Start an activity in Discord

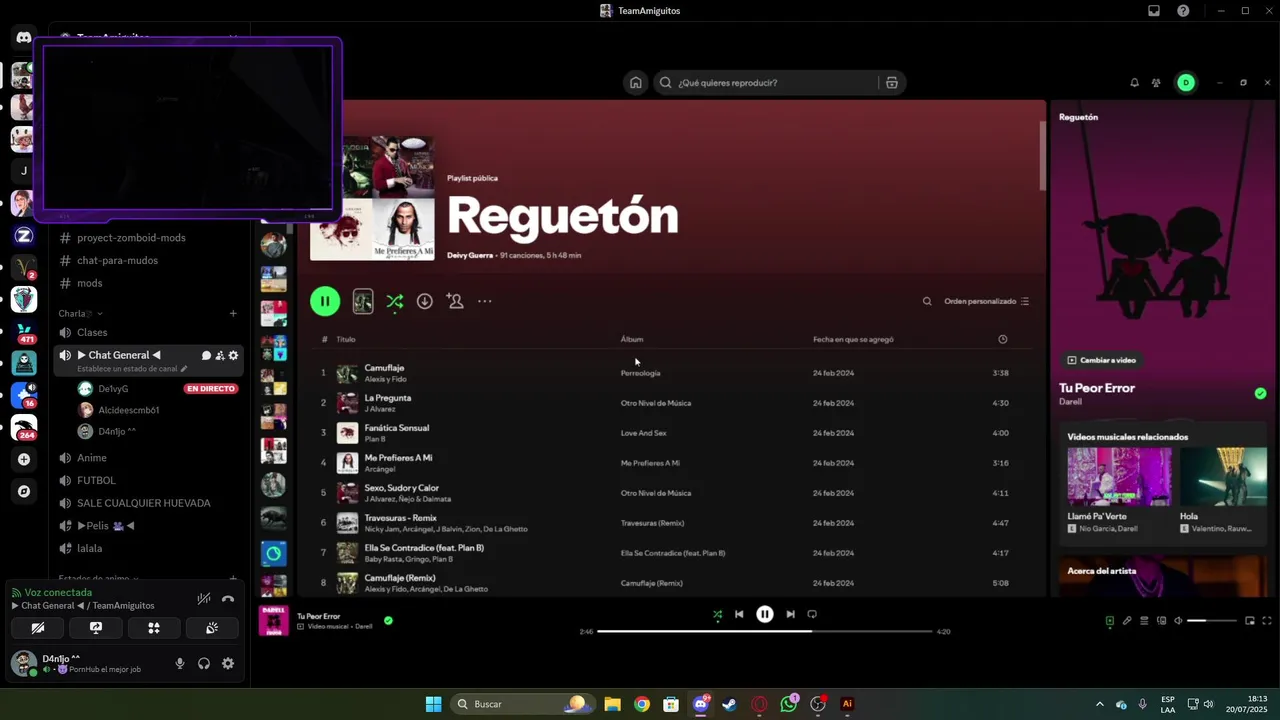(x=154, y=628)
